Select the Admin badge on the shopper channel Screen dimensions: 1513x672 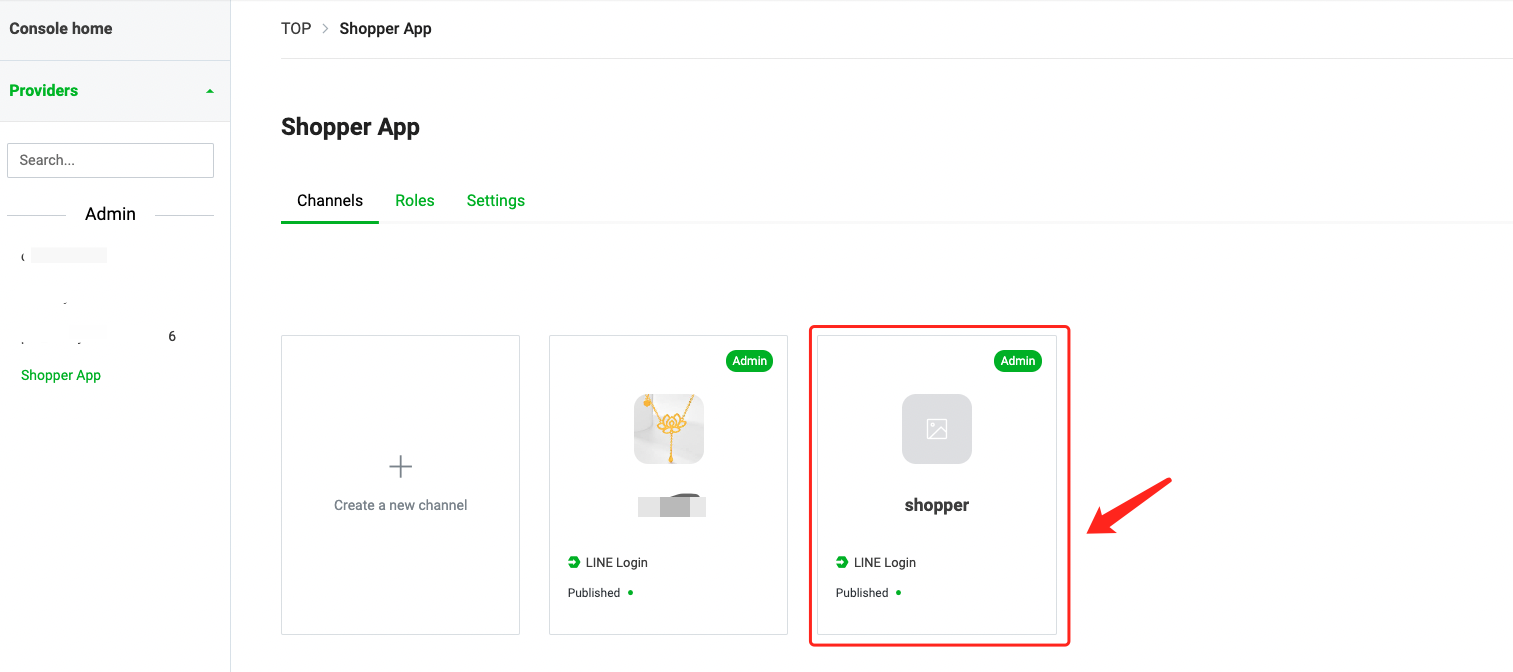point(1017,361)
